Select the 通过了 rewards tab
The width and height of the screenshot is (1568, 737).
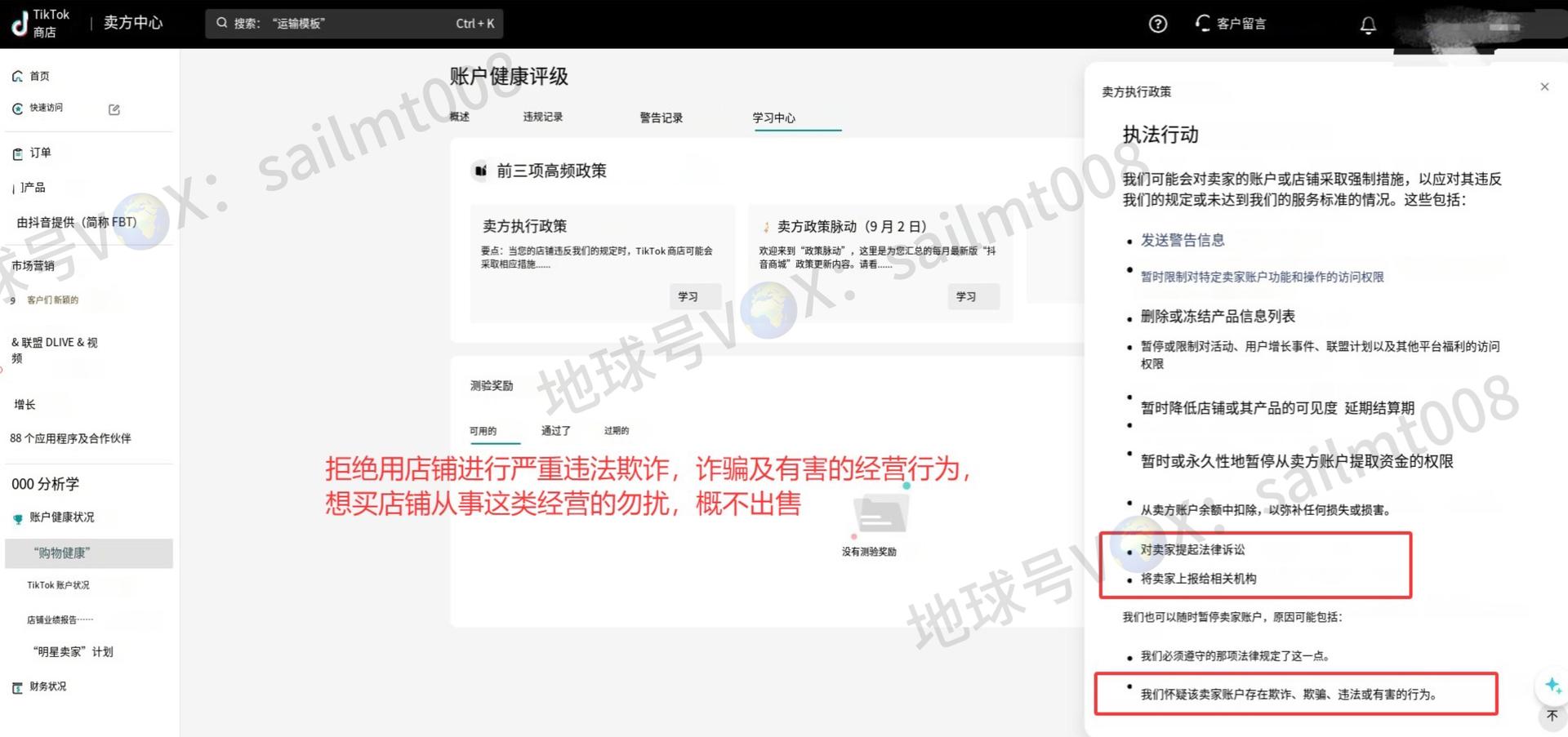click(x=555, y=430)
